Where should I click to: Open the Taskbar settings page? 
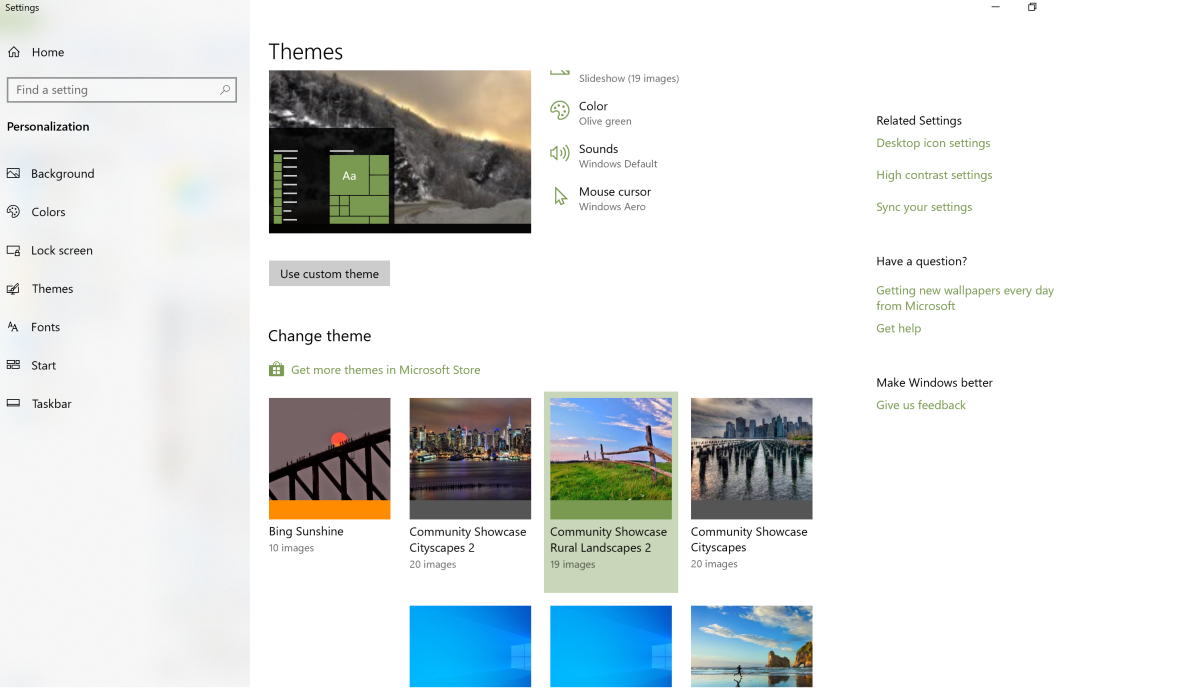pos(51,404)
